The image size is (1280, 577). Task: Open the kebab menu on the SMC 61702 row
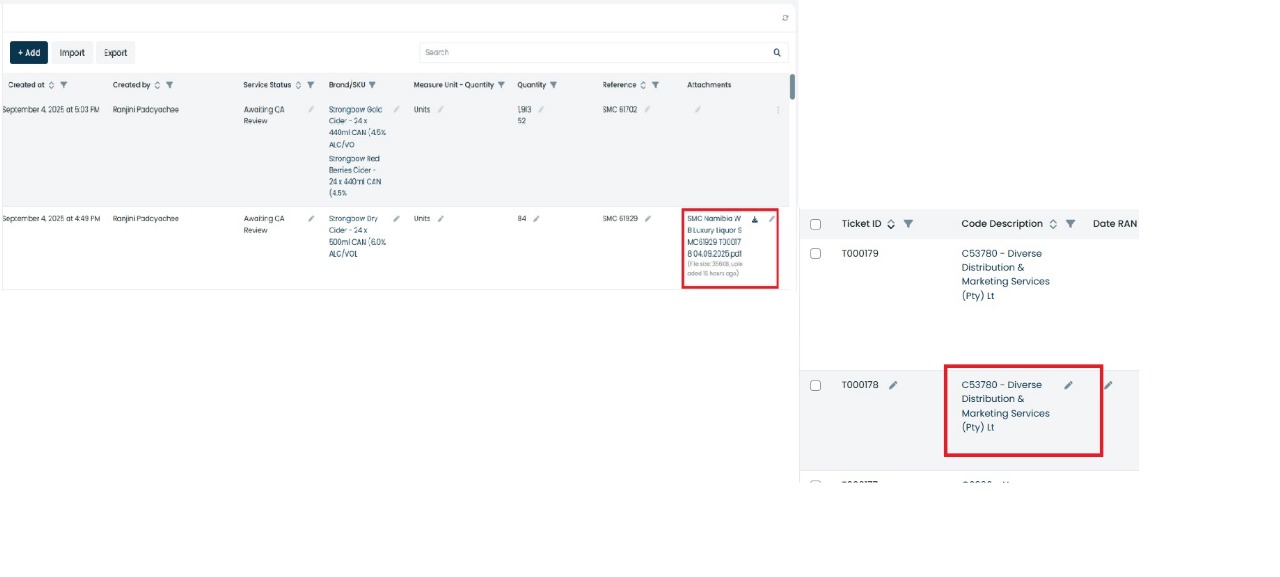tap(778, 110)
